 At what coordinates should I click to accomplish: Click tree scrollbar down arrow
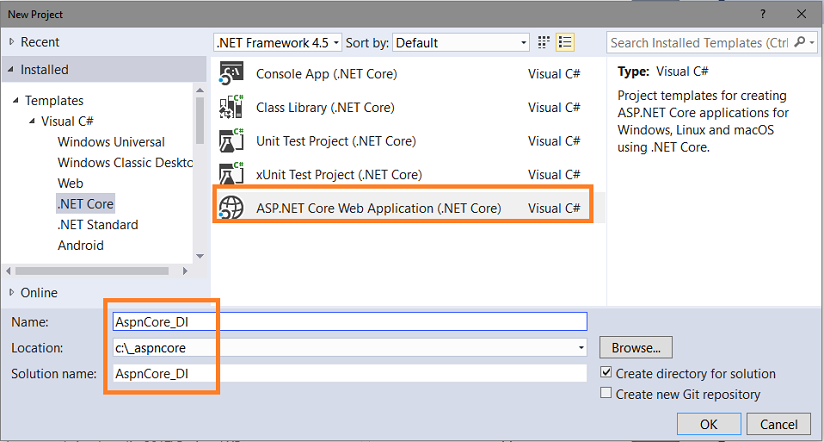coord(200,256)
